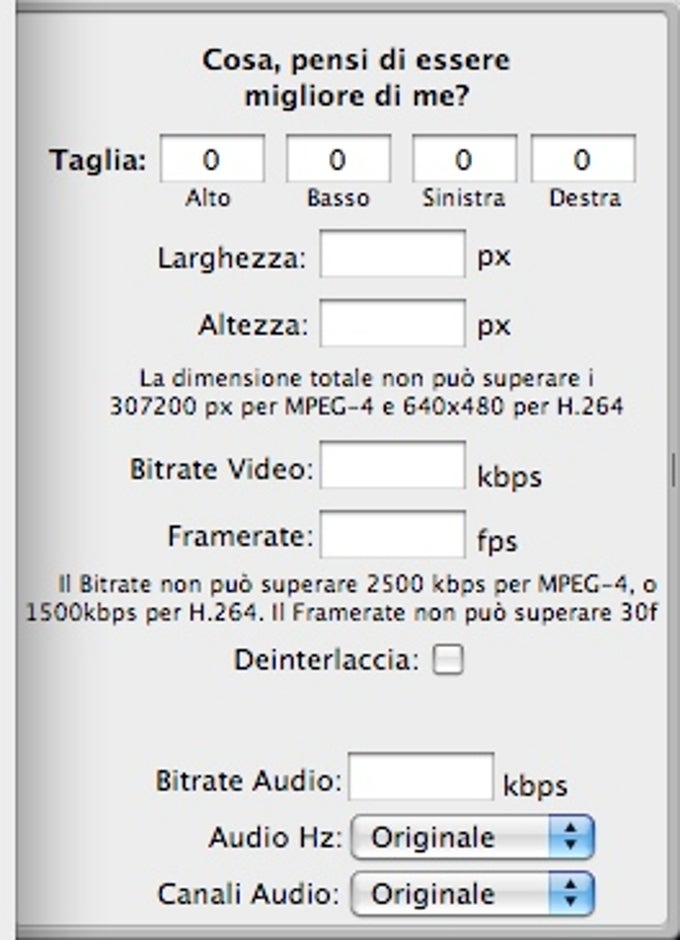Enable the Deinterlaccia checkbox
Viewport: 680px width, 940px height.
point(448,660)
